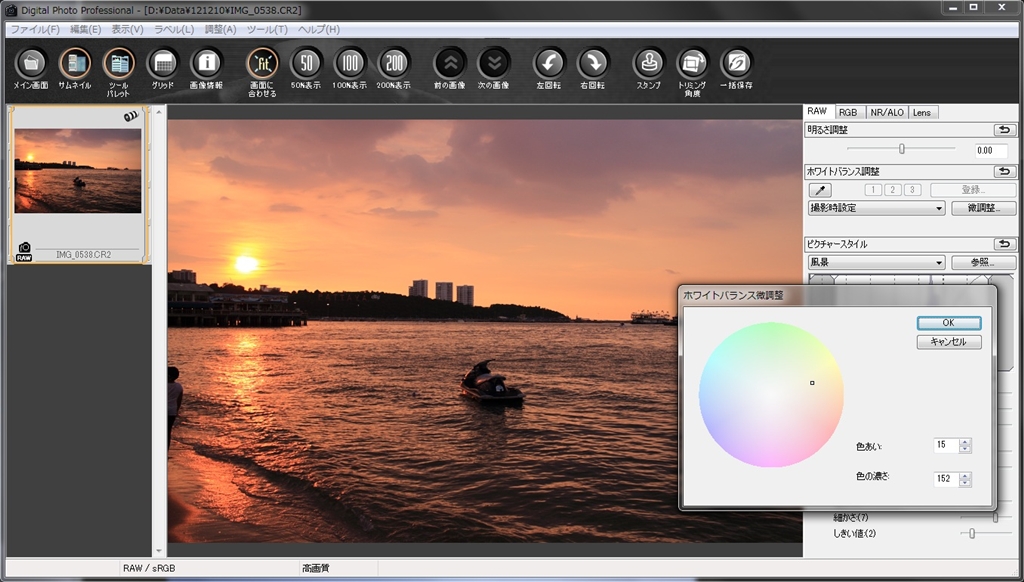Switch to the NR/ALO tab
Screen dimensions: 1024x582
pyautogui.click(x=885, y=112)
